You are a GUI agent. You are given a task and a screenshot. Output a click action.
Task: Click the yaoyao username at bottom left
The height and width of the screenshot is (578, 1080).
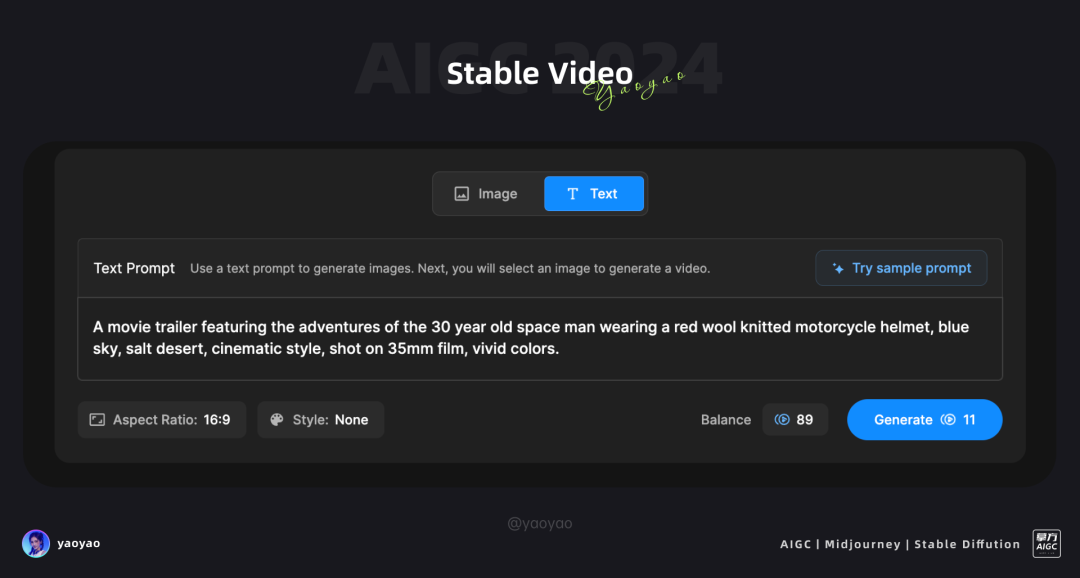pyautogui.click(x=79, y=544)
